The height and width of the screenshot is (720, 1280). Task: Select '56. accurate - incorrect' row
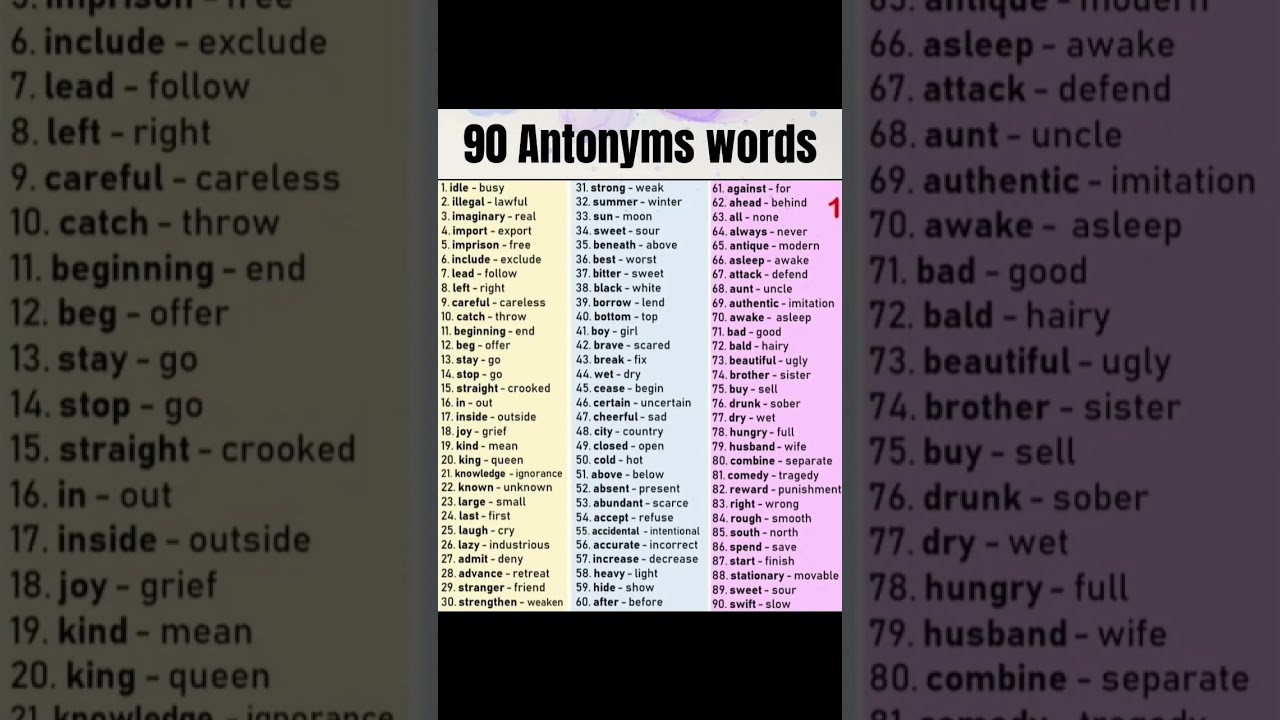tap(636, 545)
